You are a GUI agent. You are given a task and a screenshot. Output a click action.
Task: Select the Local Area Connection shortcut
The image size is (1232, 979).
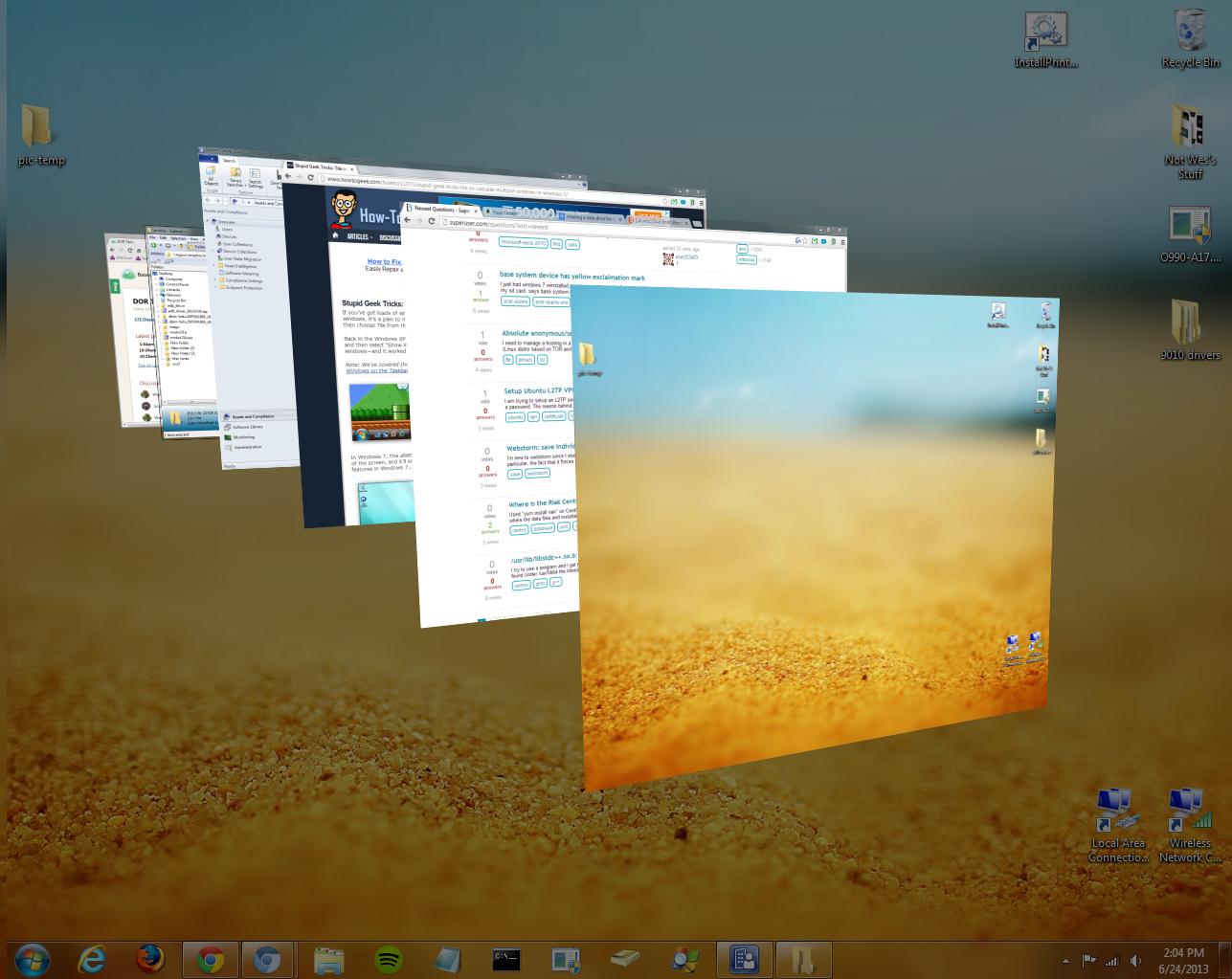1118,825
